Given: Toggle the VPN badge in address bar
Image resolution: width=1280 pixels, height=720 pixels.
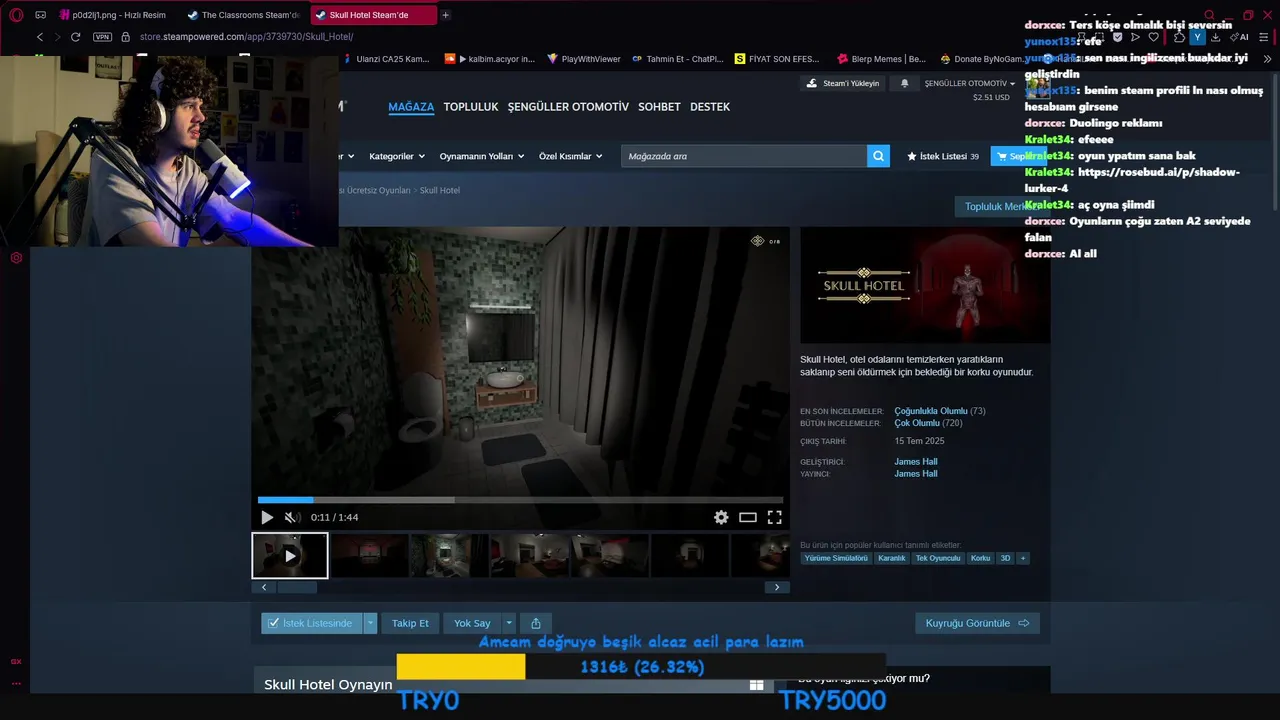Looking at the screenshot, I should (x=102, y=37).
